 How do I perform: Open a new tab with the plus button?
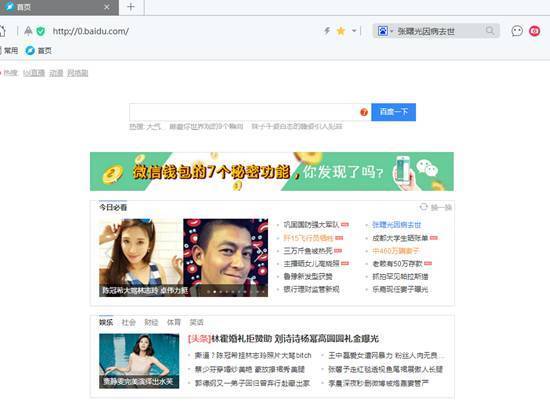(131, 7)
